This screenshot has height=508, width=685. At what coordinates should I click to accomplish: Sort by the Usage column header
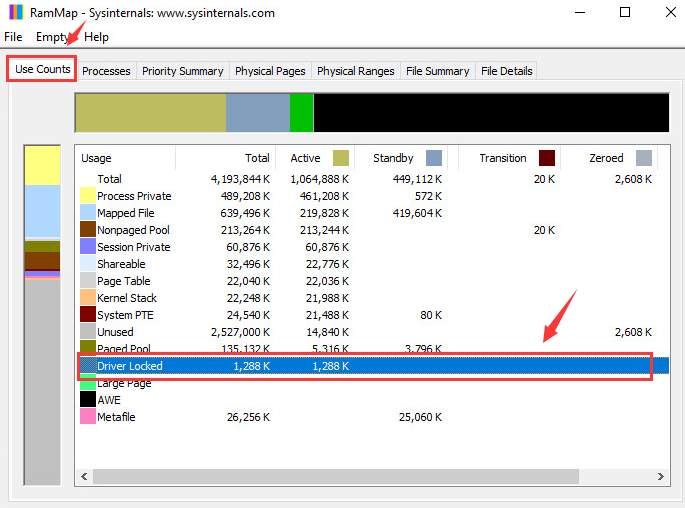coord(126,158)
